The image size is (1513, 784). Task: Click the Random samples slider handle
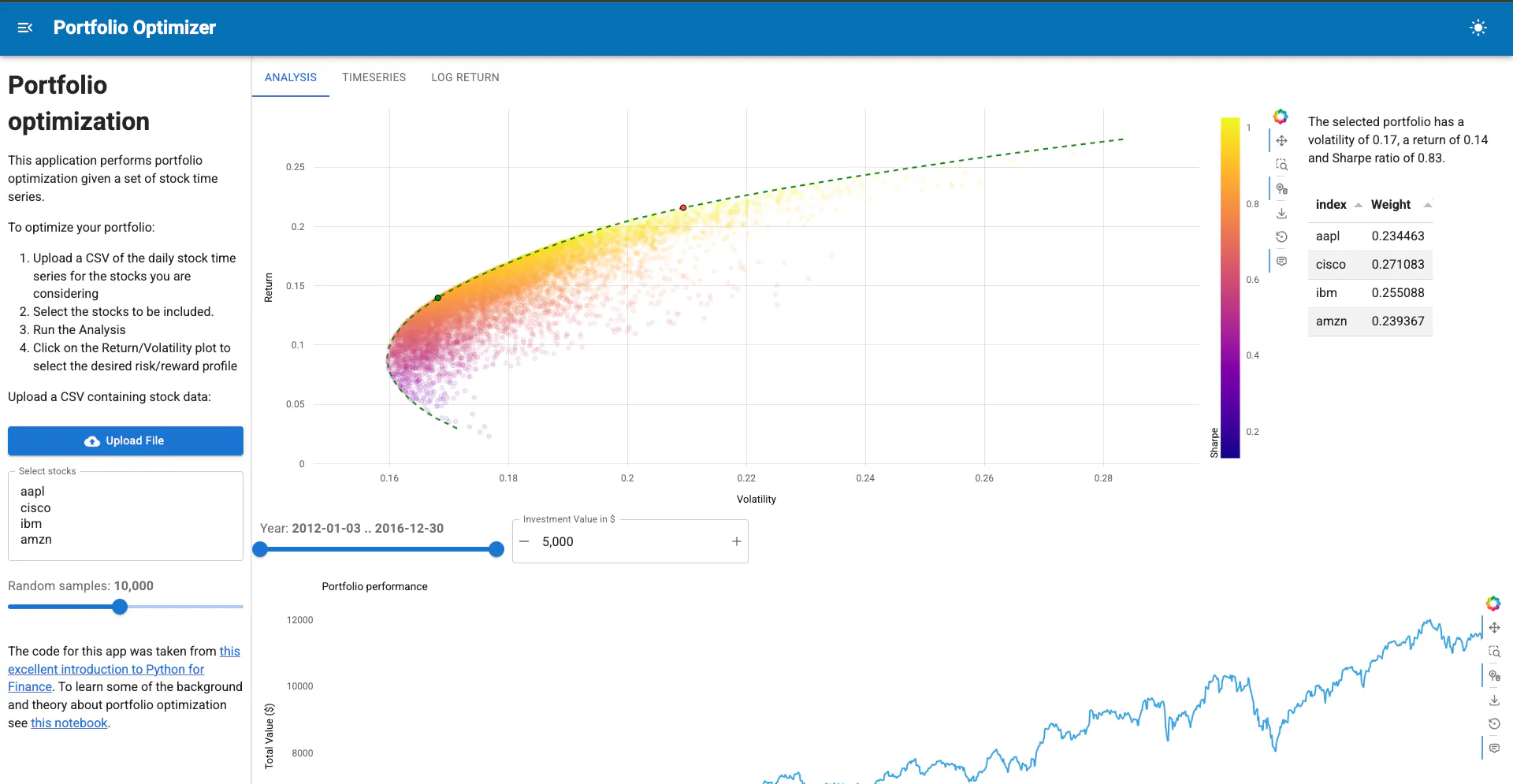tap(120, 607)
